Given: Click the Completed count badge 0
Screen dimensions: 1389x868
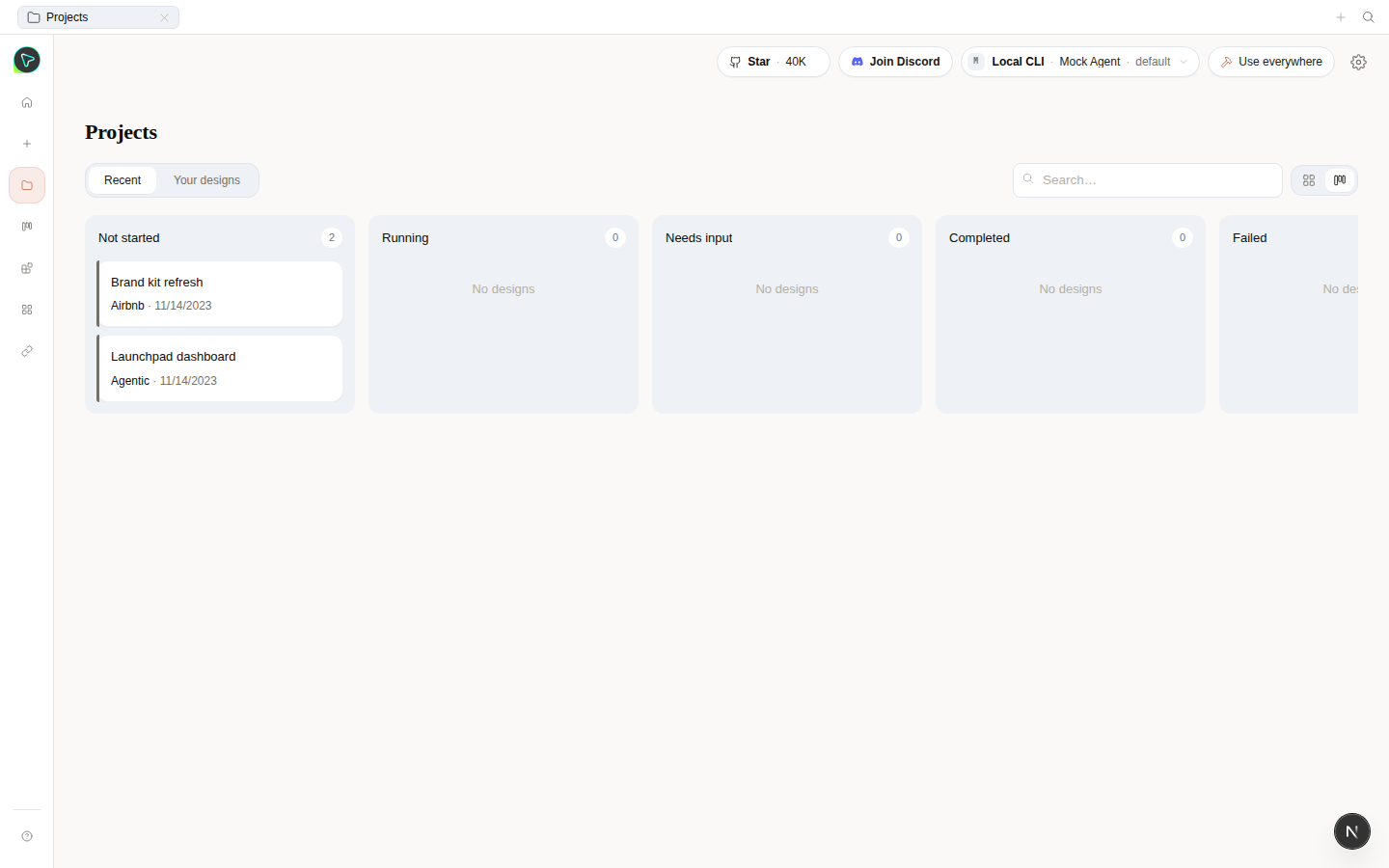Looking at the screenshot, I should point(1183,237).
